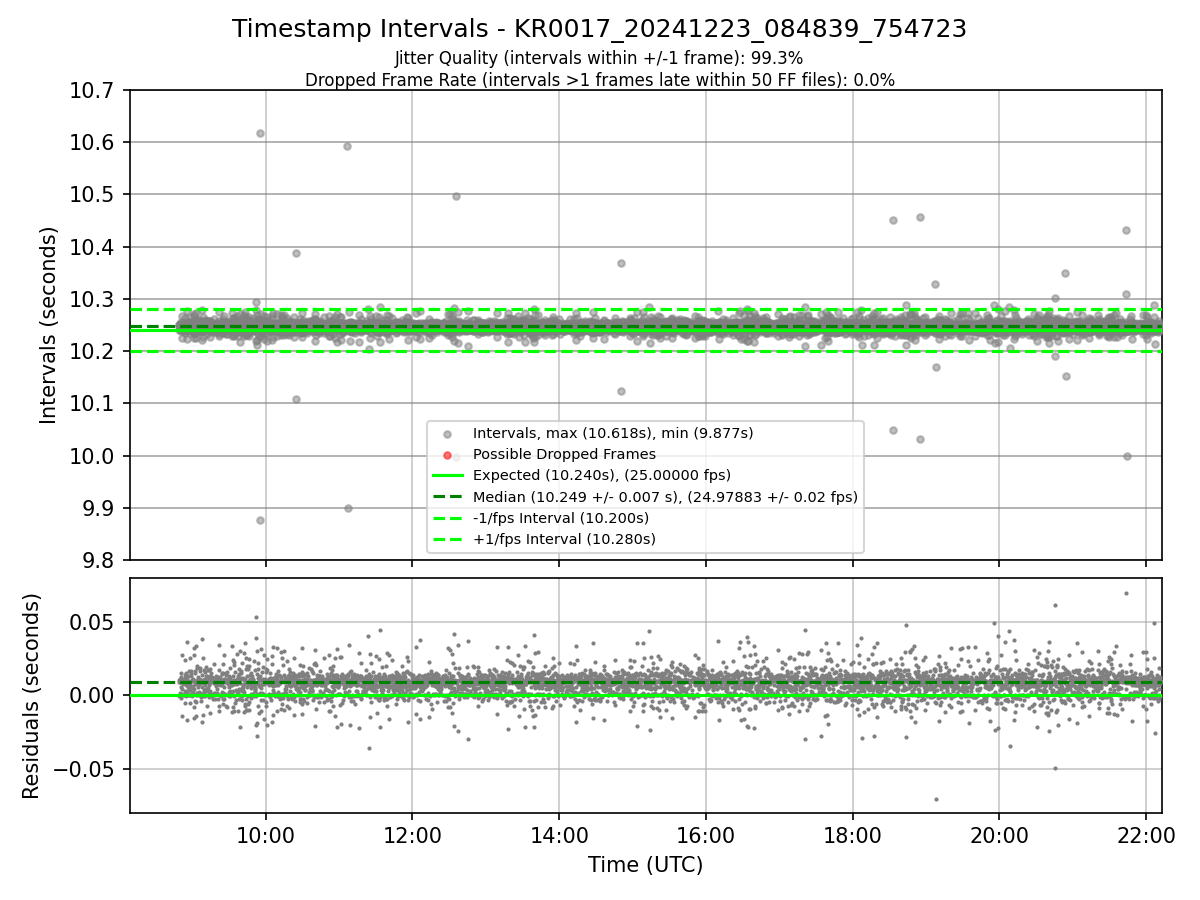Viewport: 1200px width, 900px height.
Task: Click the lowest outlier point near 9.88 seconds
Action: pyautogui.click(x=260, y=520)
